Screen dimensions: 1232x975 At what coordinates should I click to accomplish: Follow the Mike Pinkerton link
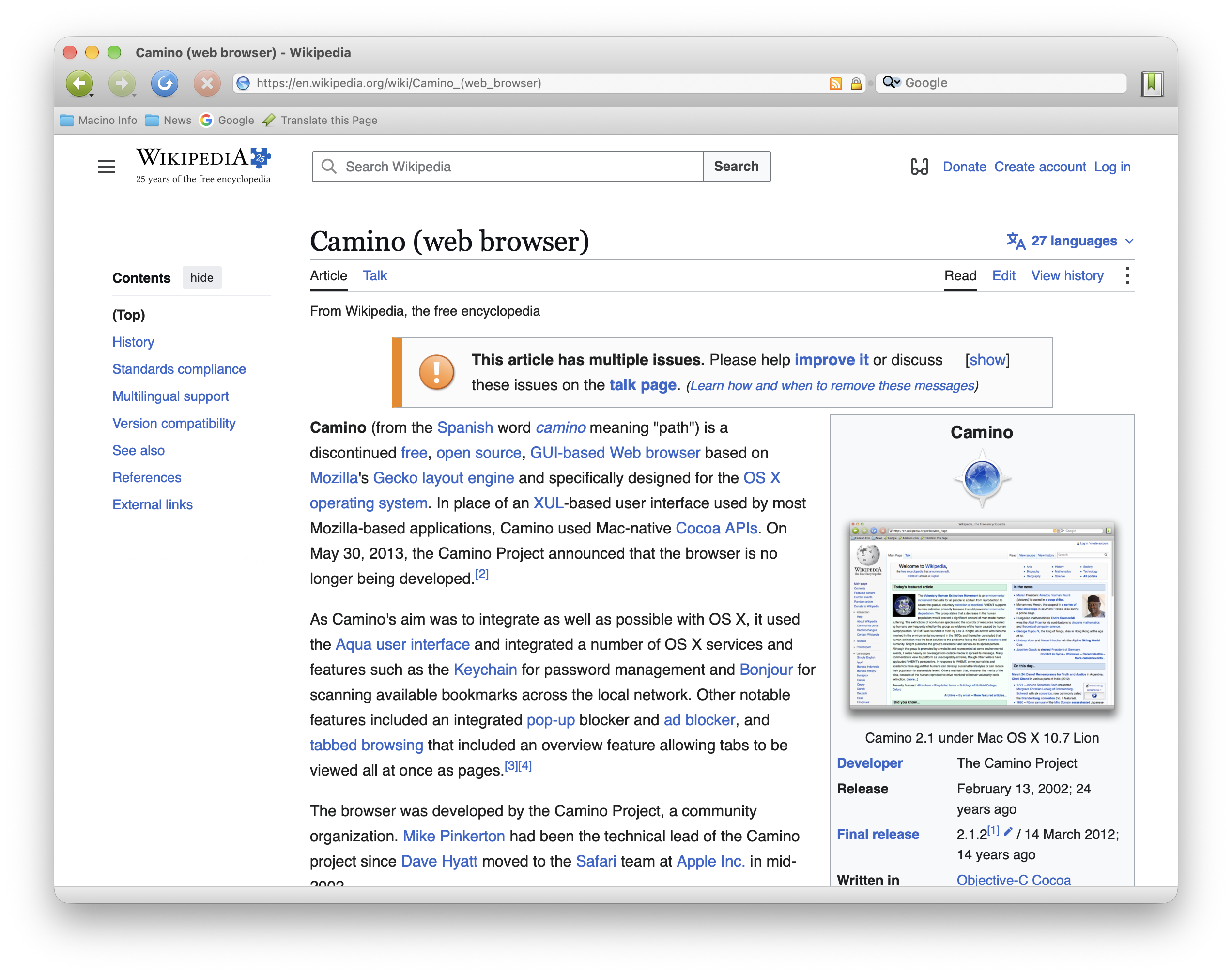(x=453, y=835)
